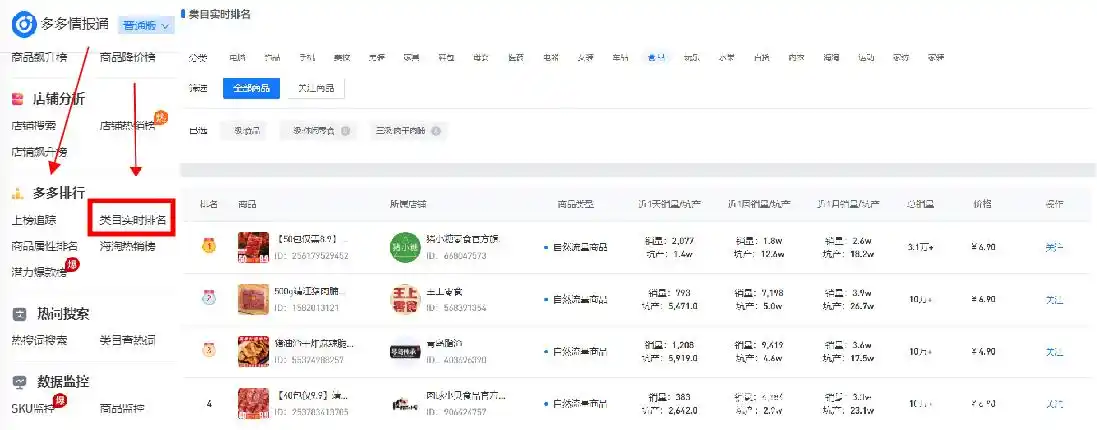1097x430 pixels.
Task: Click the 价格 column header
Action: pyautogui.click(x=984, y=204)
